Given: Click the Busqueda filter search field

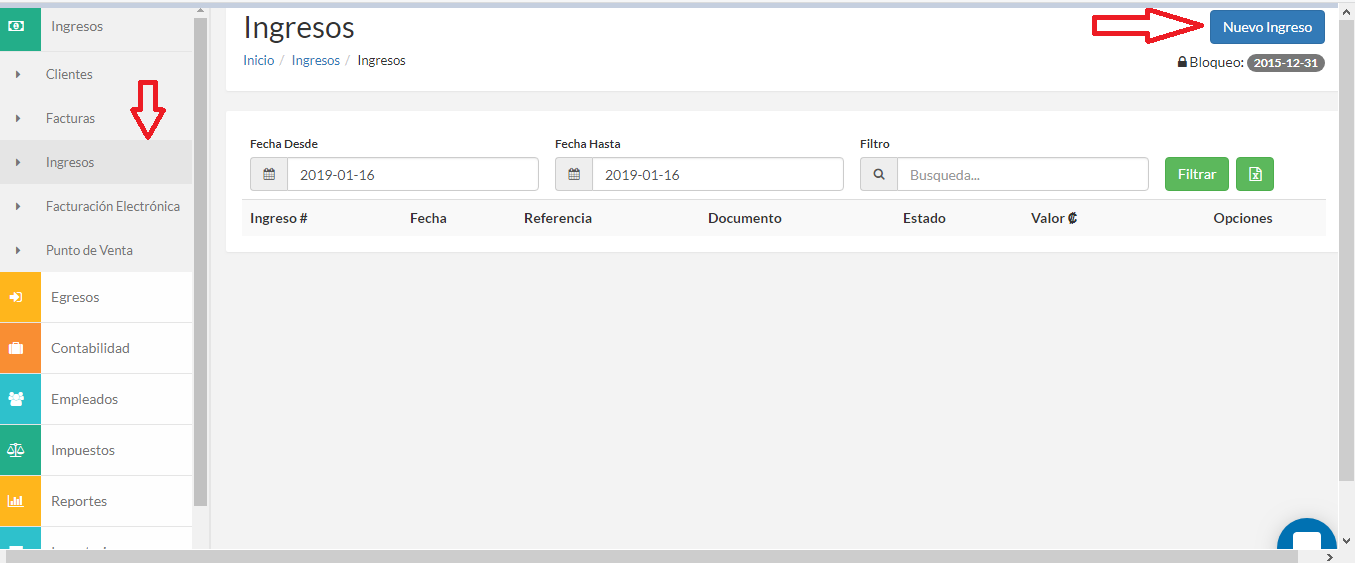Looking at the screenshot, I should (x=1022, y=174).
